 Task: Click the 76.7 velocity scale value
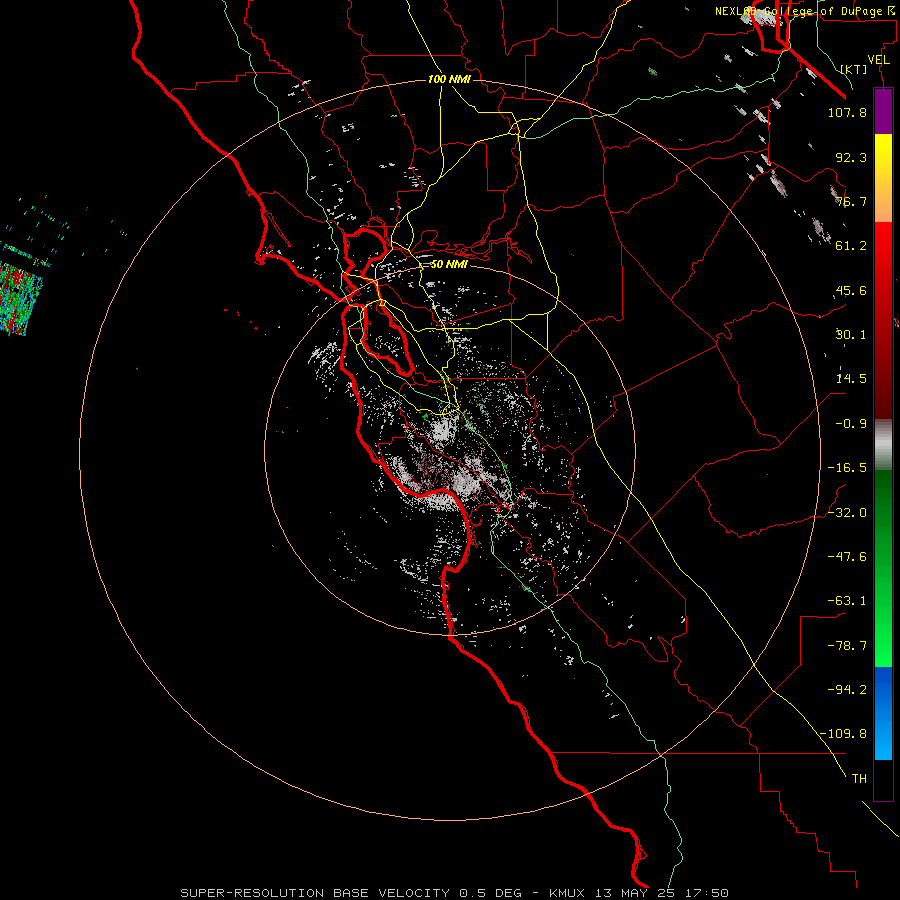point(851,201)
